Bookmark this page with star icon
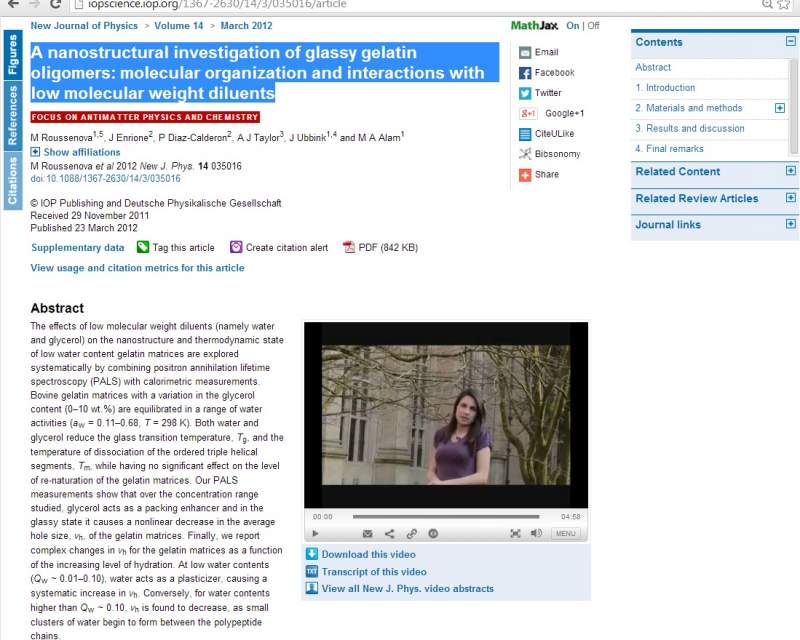Screen dimensions: 800x640 [x=784, y=5]
